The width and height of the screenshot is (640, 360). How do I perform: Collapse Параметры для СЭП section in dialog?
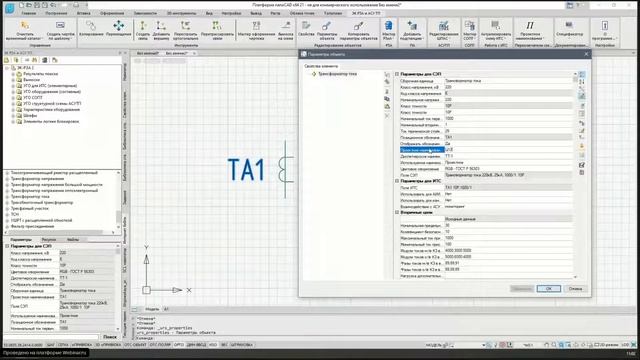pos(397,74)
